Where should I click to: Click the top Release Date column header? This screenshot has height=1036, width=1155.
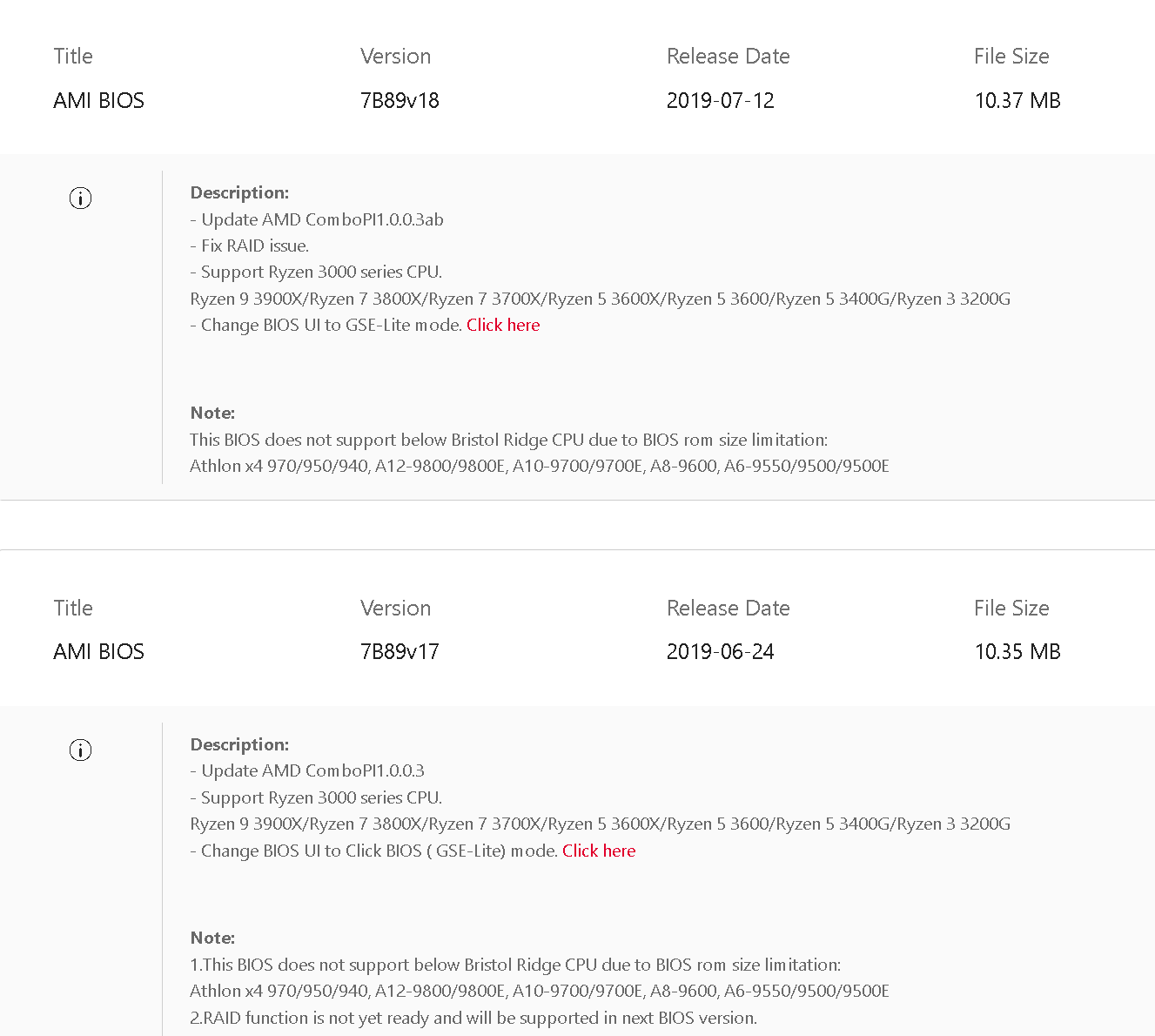[x=728, y=57]
